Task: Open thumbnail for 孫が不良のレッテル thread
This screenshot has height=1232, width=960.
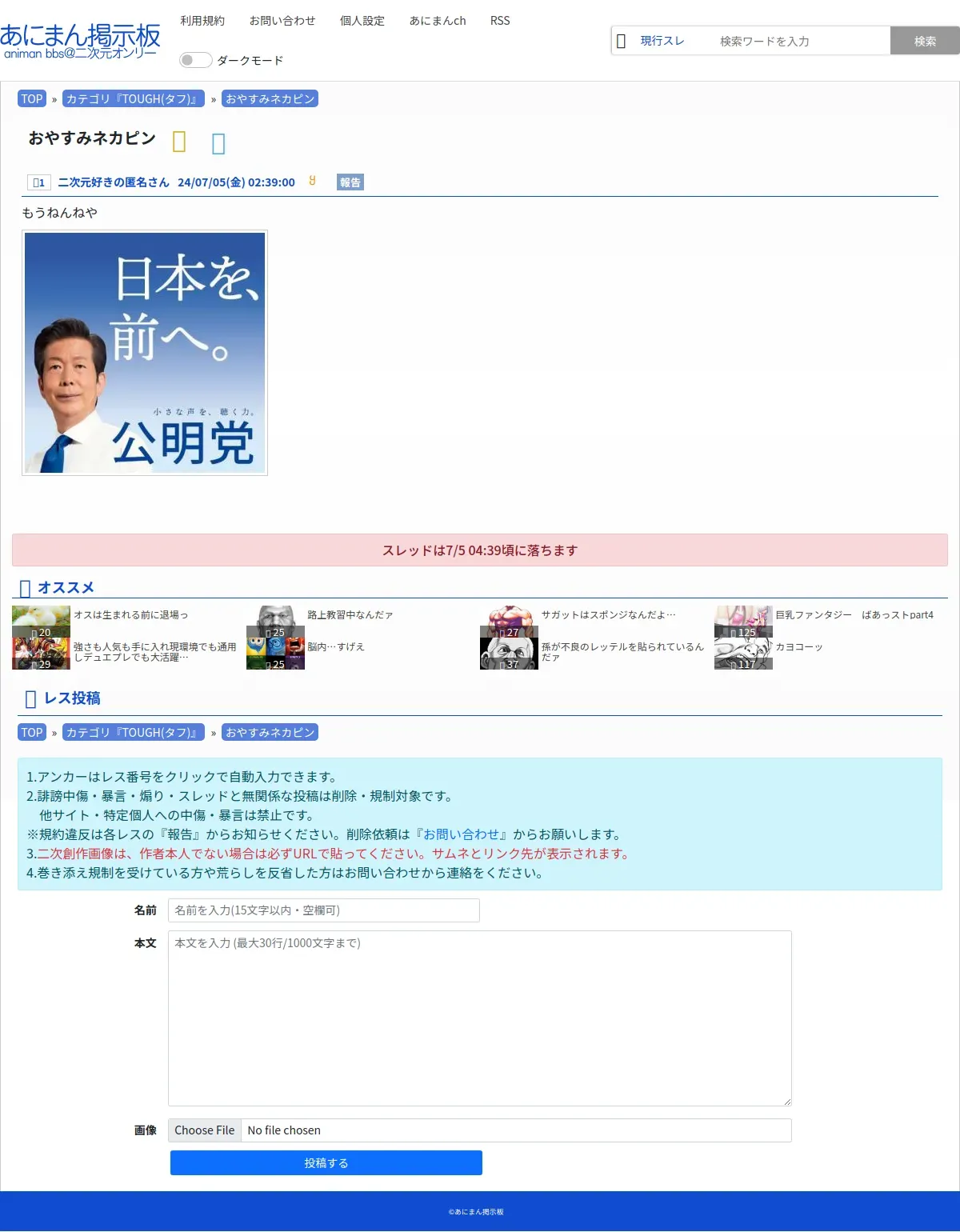Action: click(x=510, y=654)
